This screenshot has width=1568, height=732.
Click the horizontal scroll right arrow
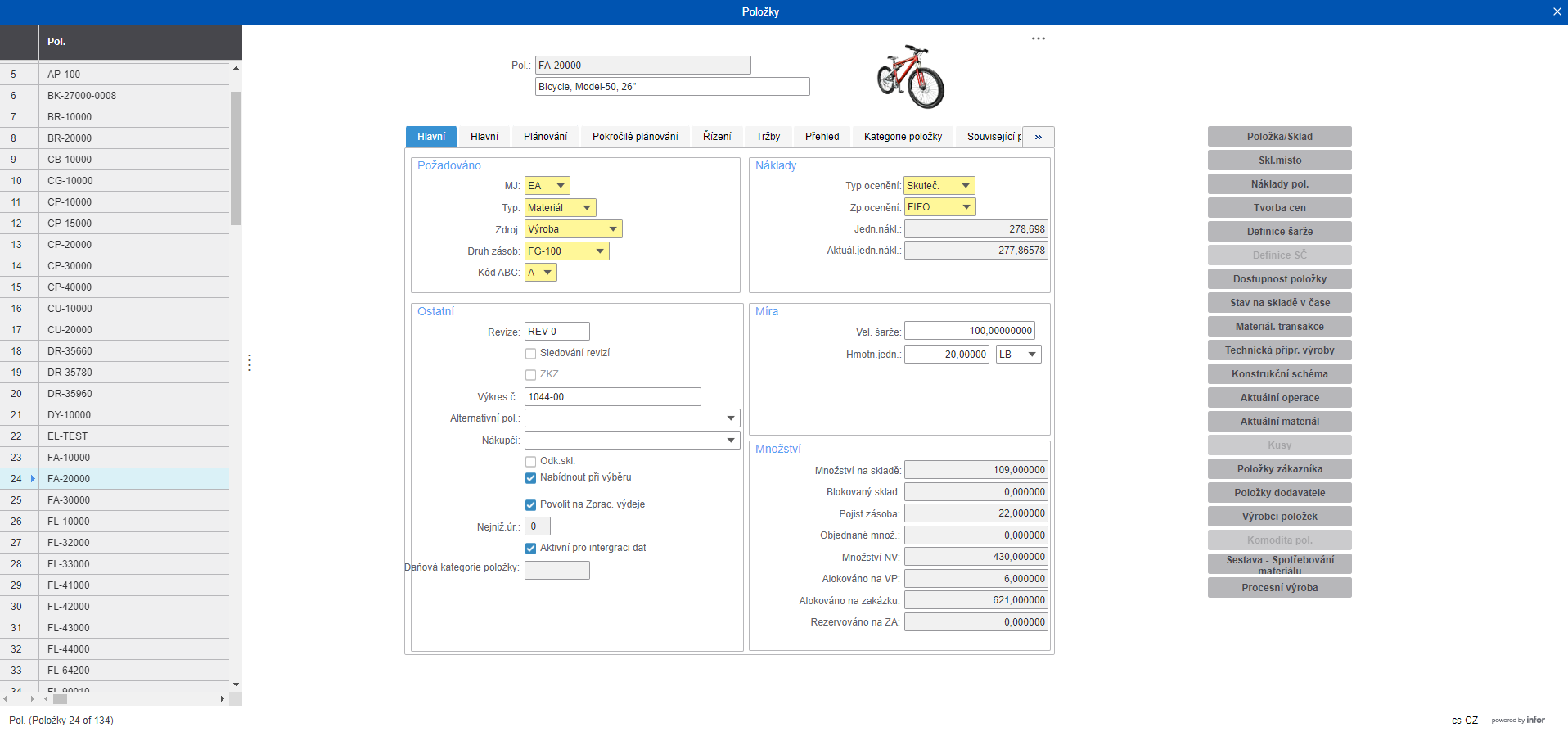(222, 699)
